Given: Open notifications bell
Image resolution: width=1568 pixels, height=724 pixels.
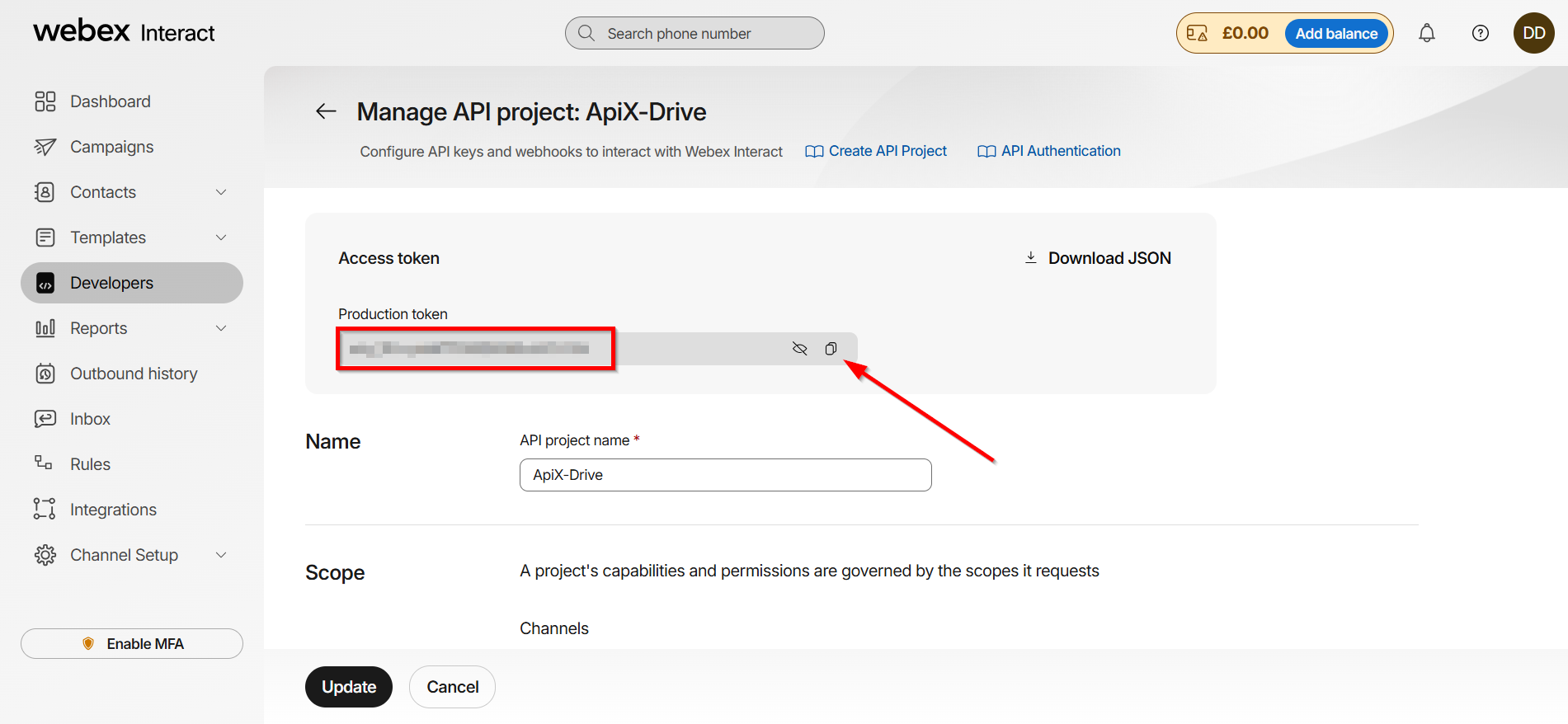Looking at the screenshot, I should (1427, 33).
